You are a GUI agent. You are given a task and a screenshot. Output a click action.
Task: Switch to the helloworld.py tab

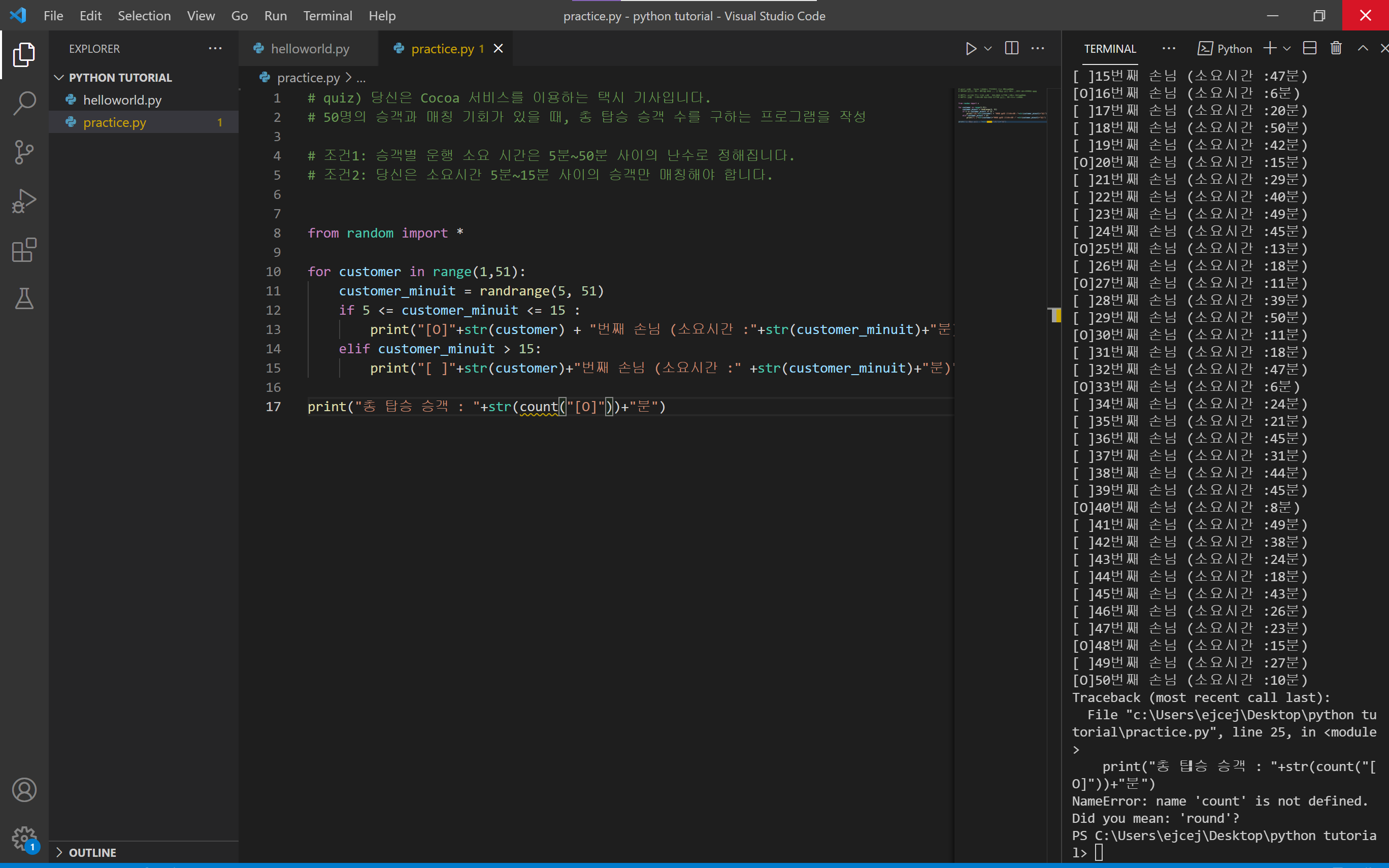point(309,49)
